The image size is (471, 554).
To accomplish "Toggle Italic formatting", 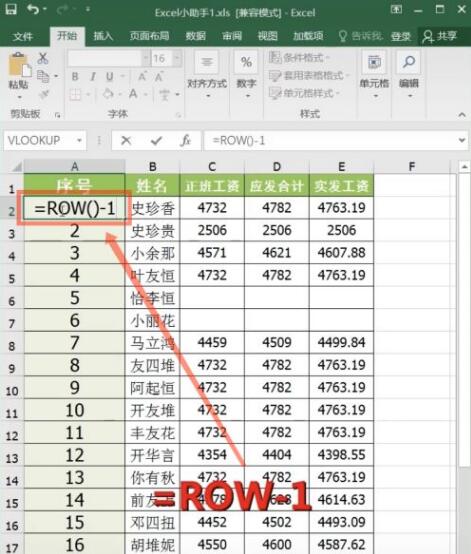I will (x=93, y=77).
